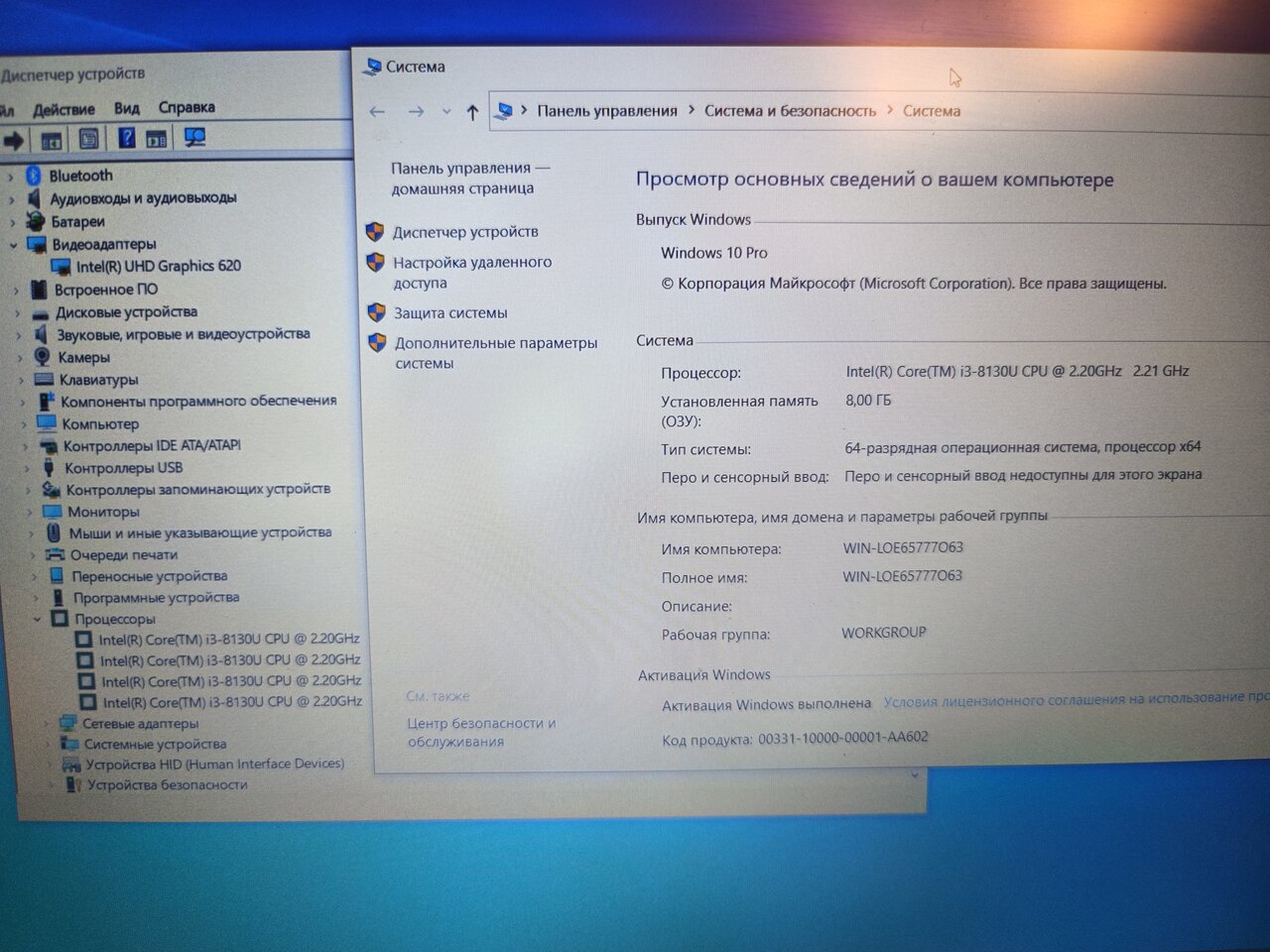Click Система и безопасность in the breadcrumb
Screen dimensions: 1270x952
coord(790,111)
